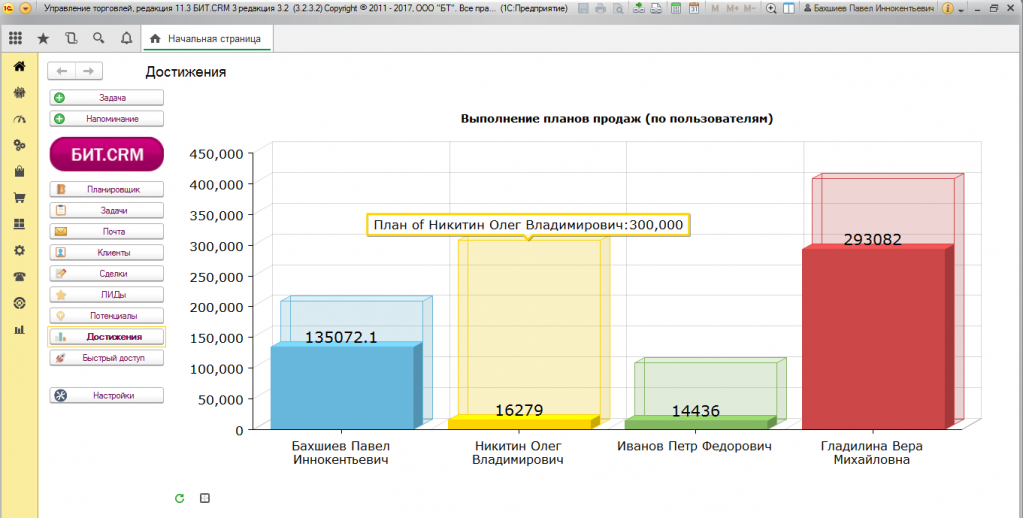Click the План of Никитин tooltip
The height and width of the screenshot is (518, 1023).
[x=528, y=225]
